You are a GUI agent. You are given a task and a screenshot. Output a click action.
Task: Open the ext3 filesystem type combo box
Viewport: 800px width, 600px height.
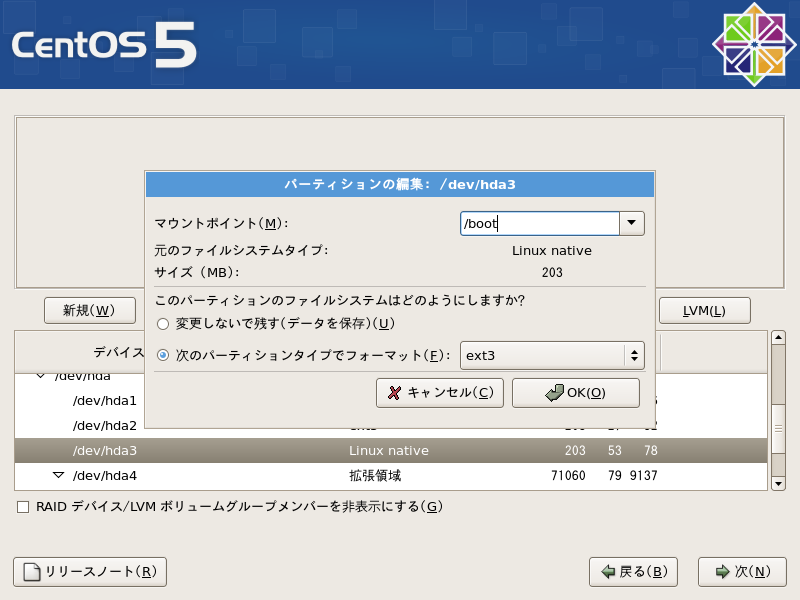552,356
